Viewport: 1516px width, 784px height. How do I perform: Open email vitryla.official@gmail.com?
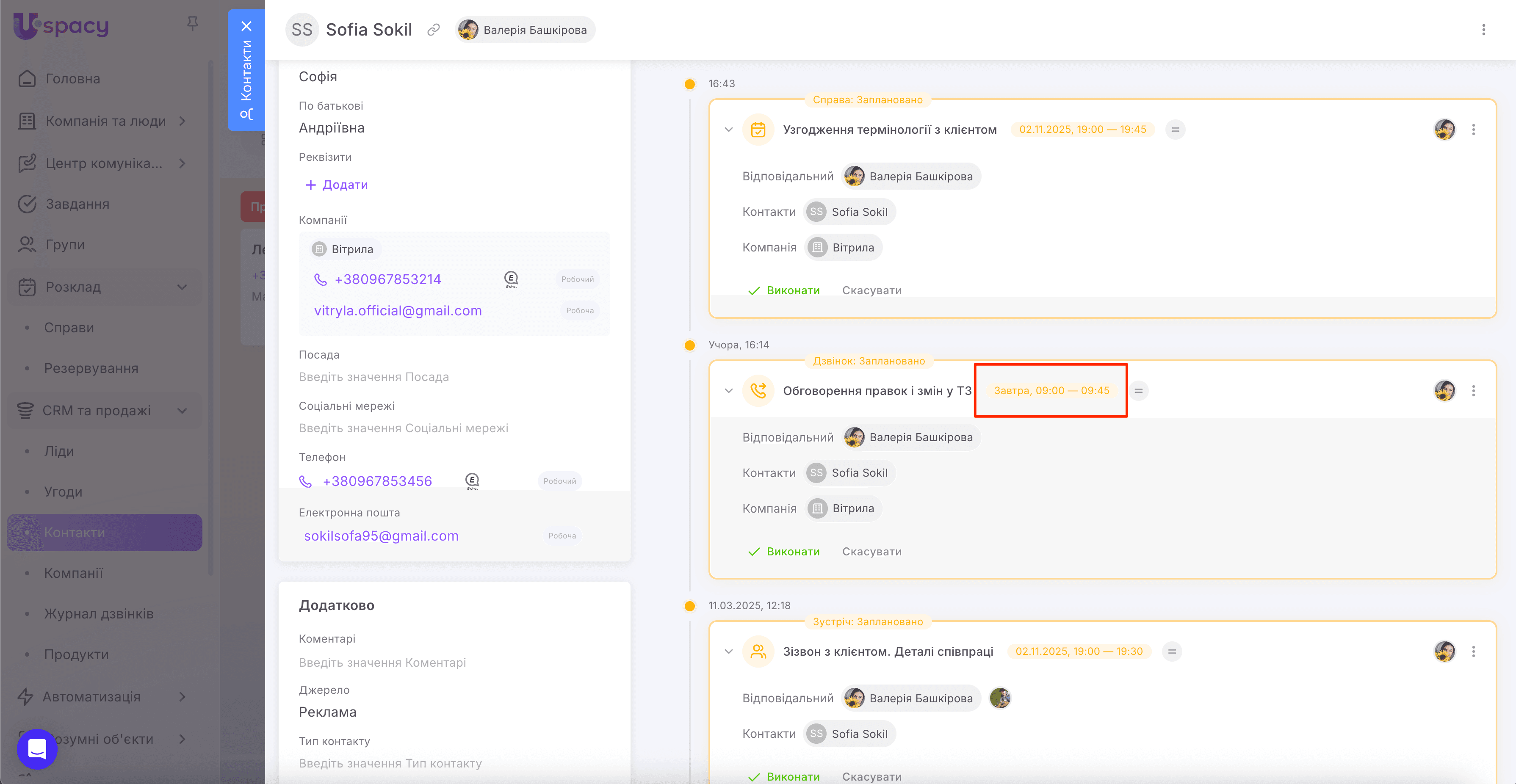click(x=398, y=311)
